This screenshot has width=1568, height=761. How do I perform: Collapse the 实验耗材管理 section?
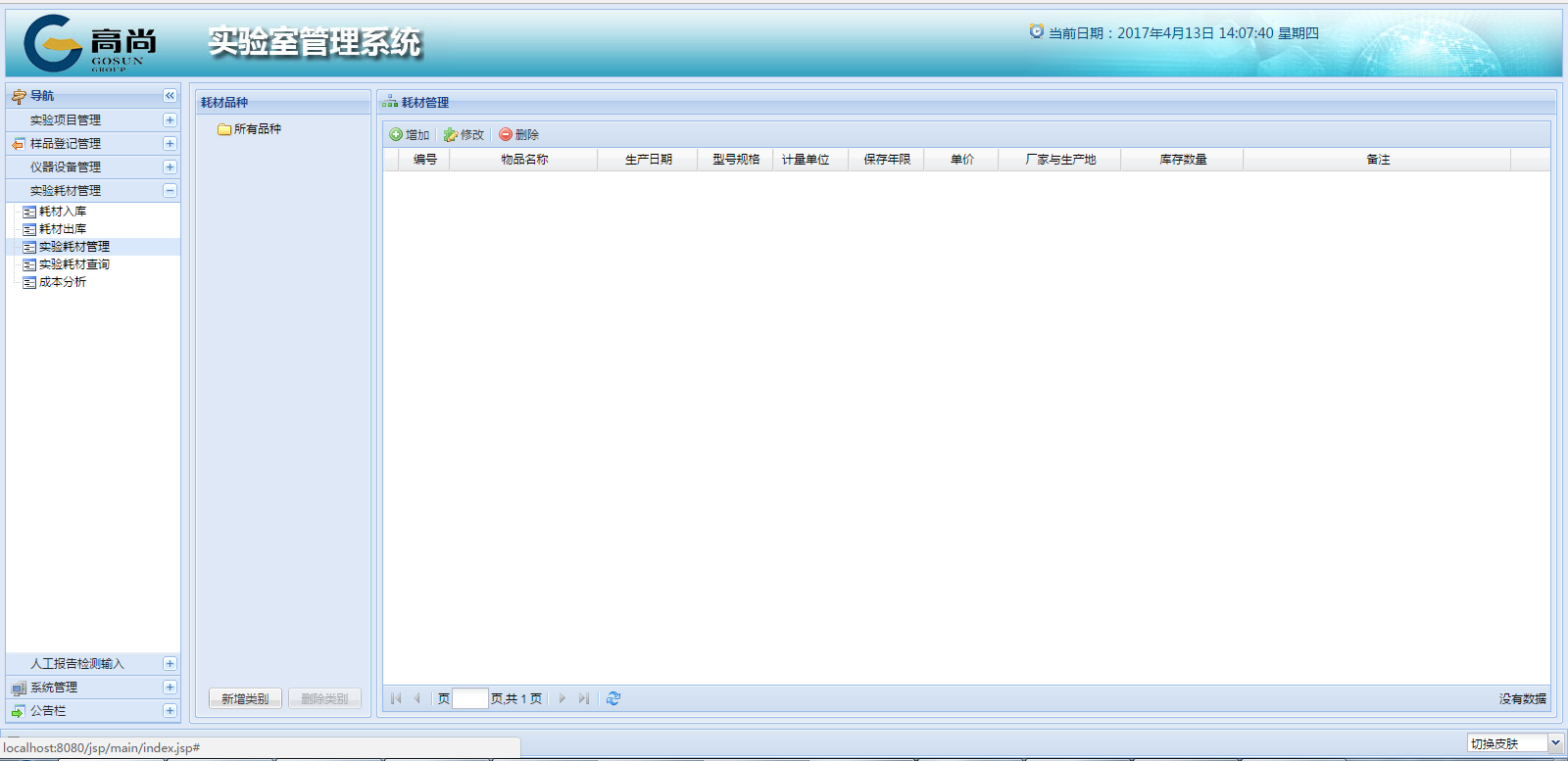170,190
